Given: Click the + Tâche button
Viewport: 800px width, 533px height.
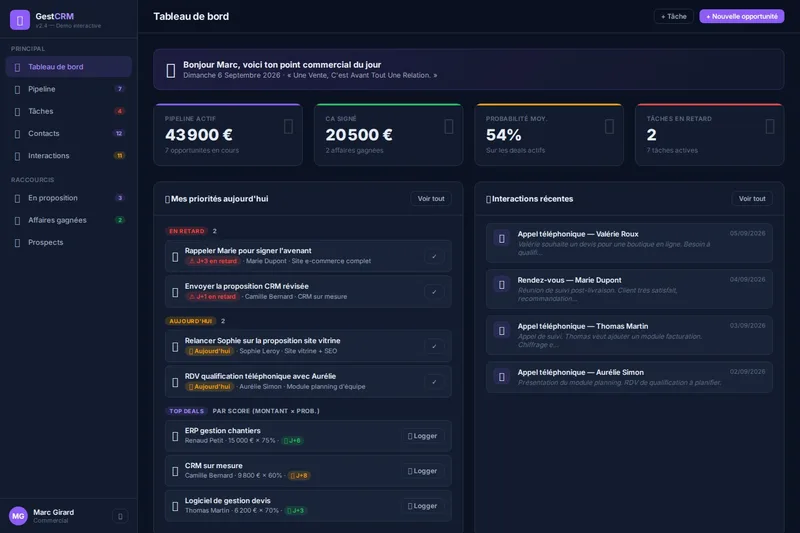Looking at the screenshot, I should click(673, 16).
